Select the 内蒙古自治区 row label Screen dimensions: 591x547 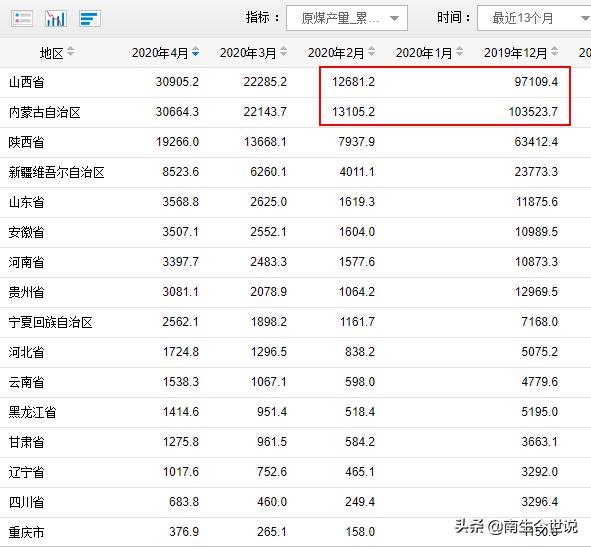44,112
